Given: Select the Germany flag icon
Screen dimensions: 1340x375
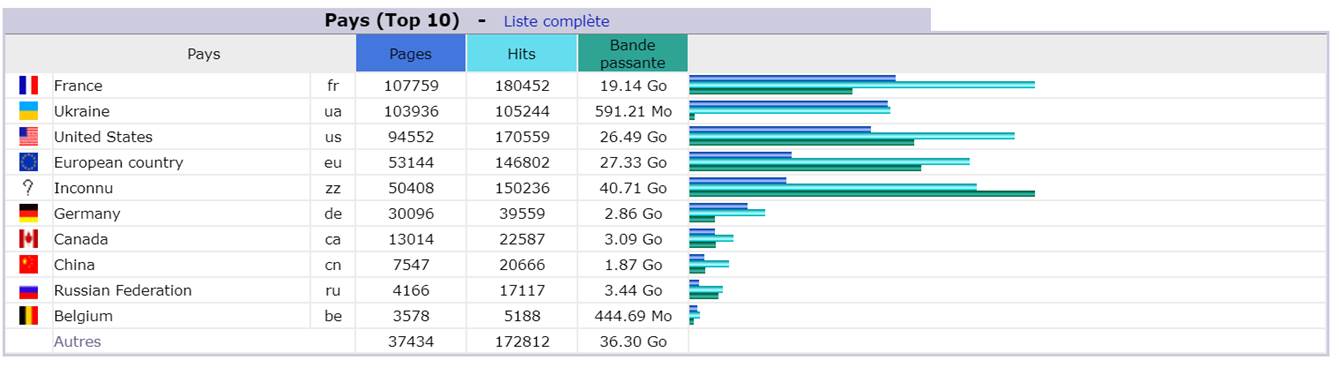Looking at the screenshot, I should 28,213.
